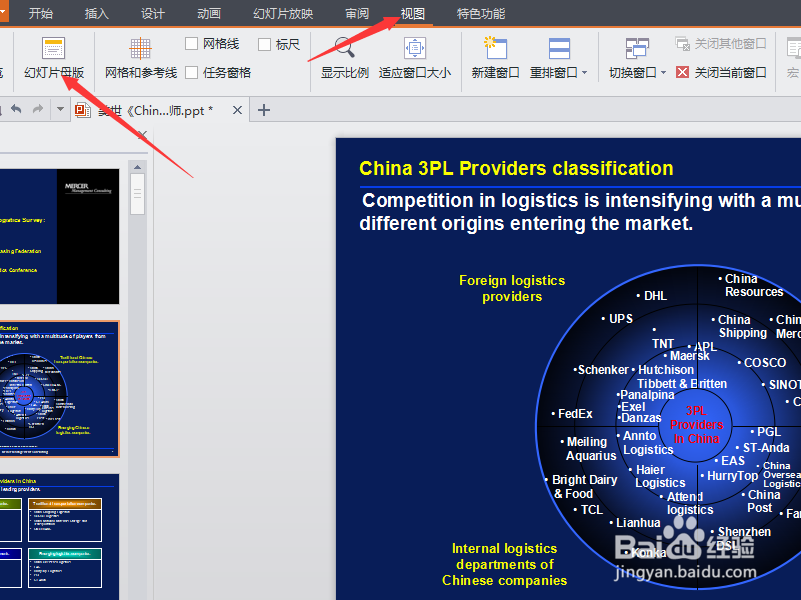Screen dimensions: 801x600
Task: Add a new document tab with plus
Action: pos(264,110)
